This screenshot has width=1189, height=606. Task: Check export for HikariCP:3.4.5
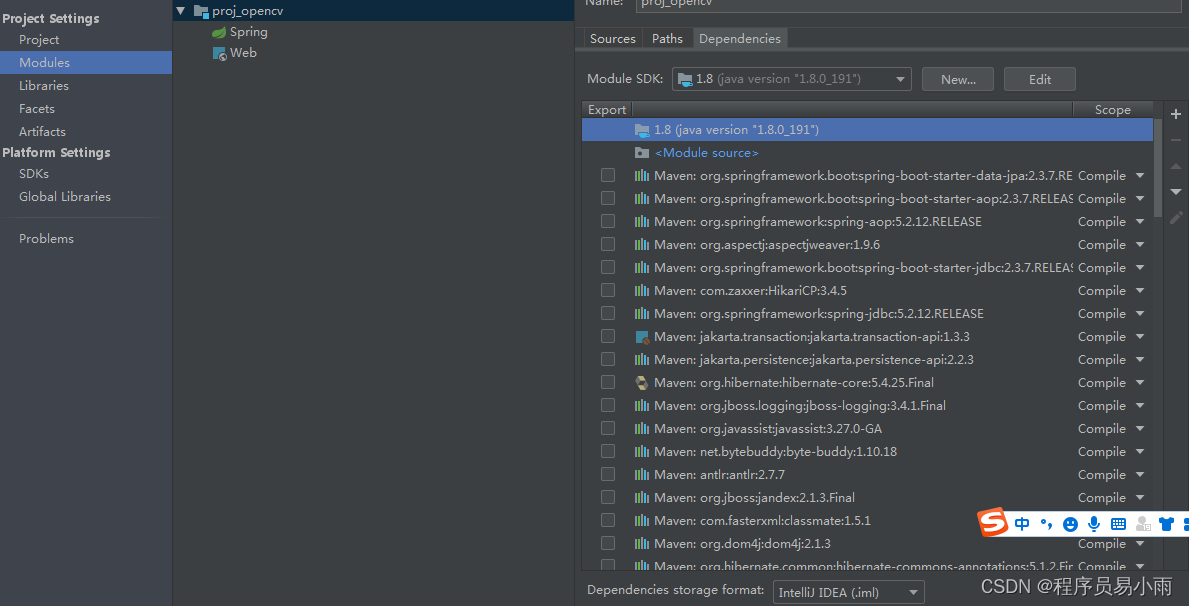(x=607, y=290)
